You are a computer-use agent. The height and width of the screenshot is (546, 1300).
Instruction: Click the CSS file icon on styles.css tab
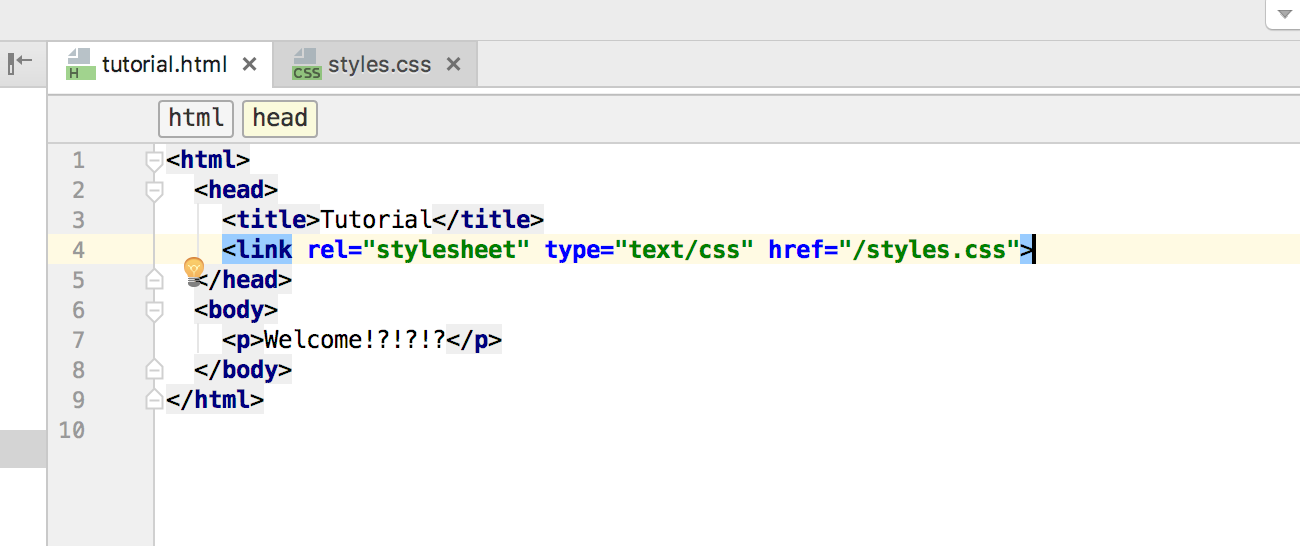pos(306,65)
